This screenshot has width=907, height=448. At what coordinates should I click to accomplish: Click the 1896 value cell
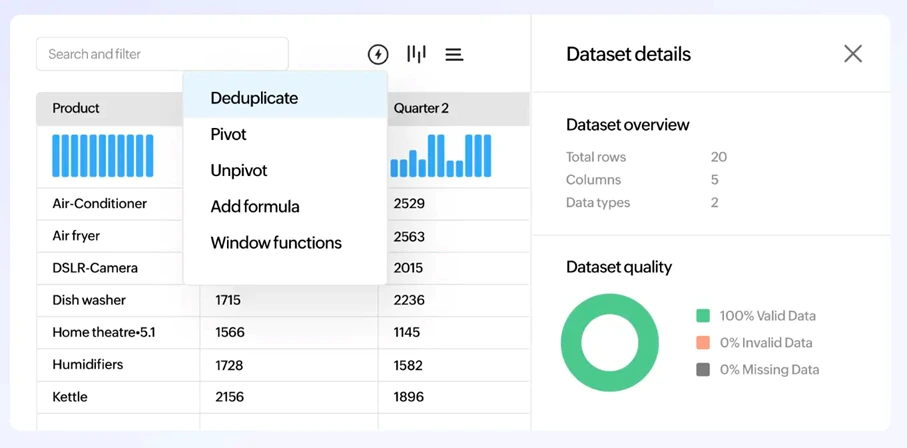(454, 397)
